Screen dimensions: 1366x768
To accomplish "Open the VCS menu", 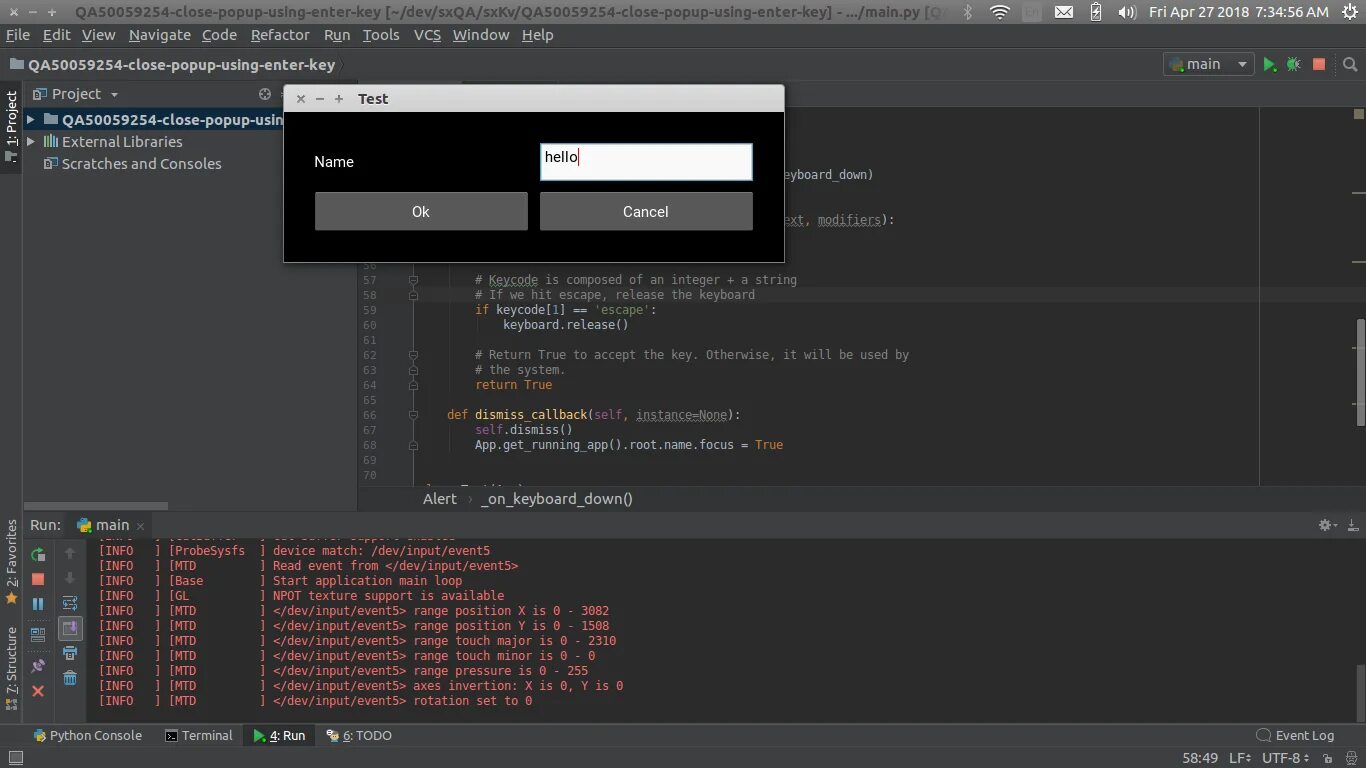I will pos(427,35).
